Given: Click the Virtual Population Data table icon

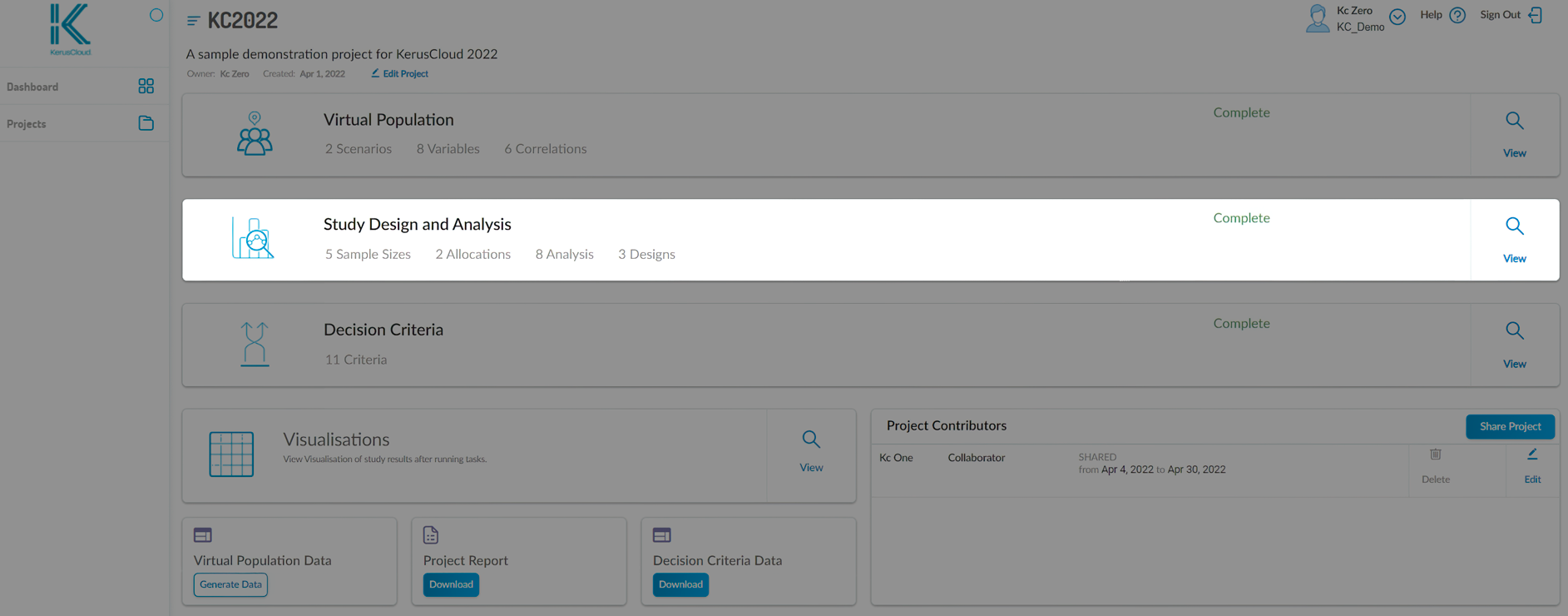Looking at the screenshot, I should click(x=203, y=535).
